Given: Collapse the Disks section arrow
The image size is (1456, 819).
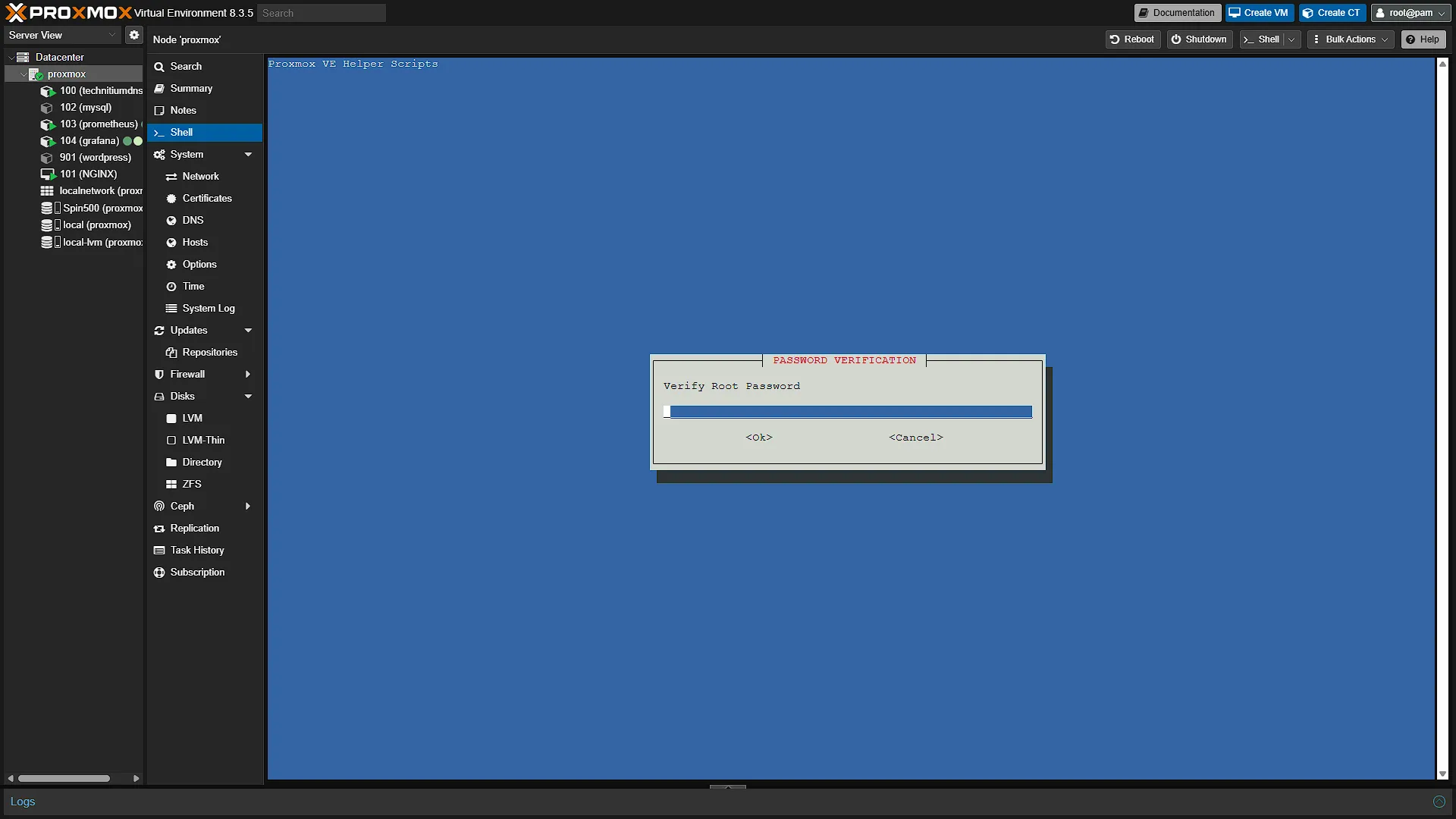Looking at the screenshot, I should [x=248, y=397].
